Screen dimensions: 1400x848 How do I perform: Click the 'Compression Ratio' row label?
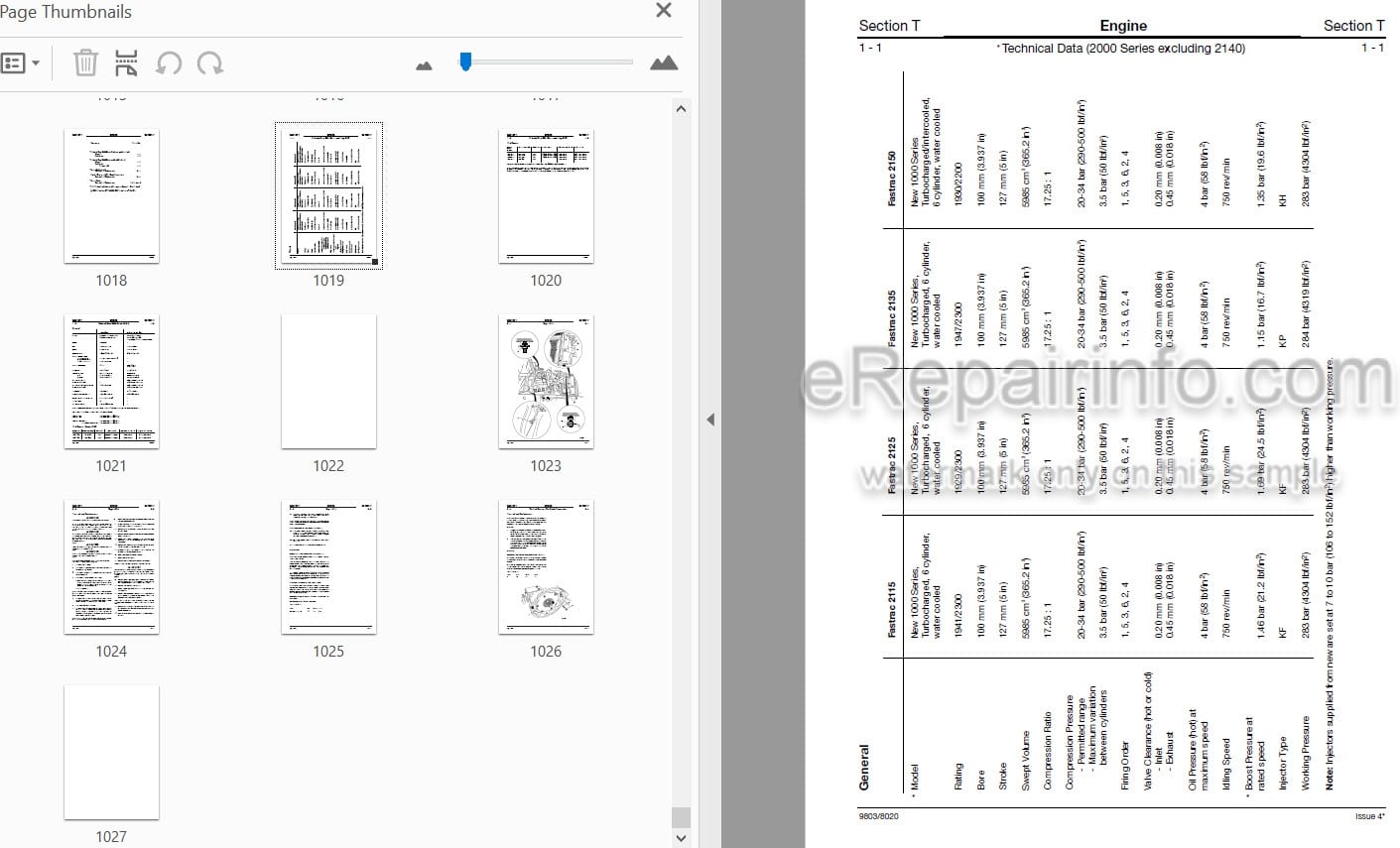click(x=1047, y=750)
